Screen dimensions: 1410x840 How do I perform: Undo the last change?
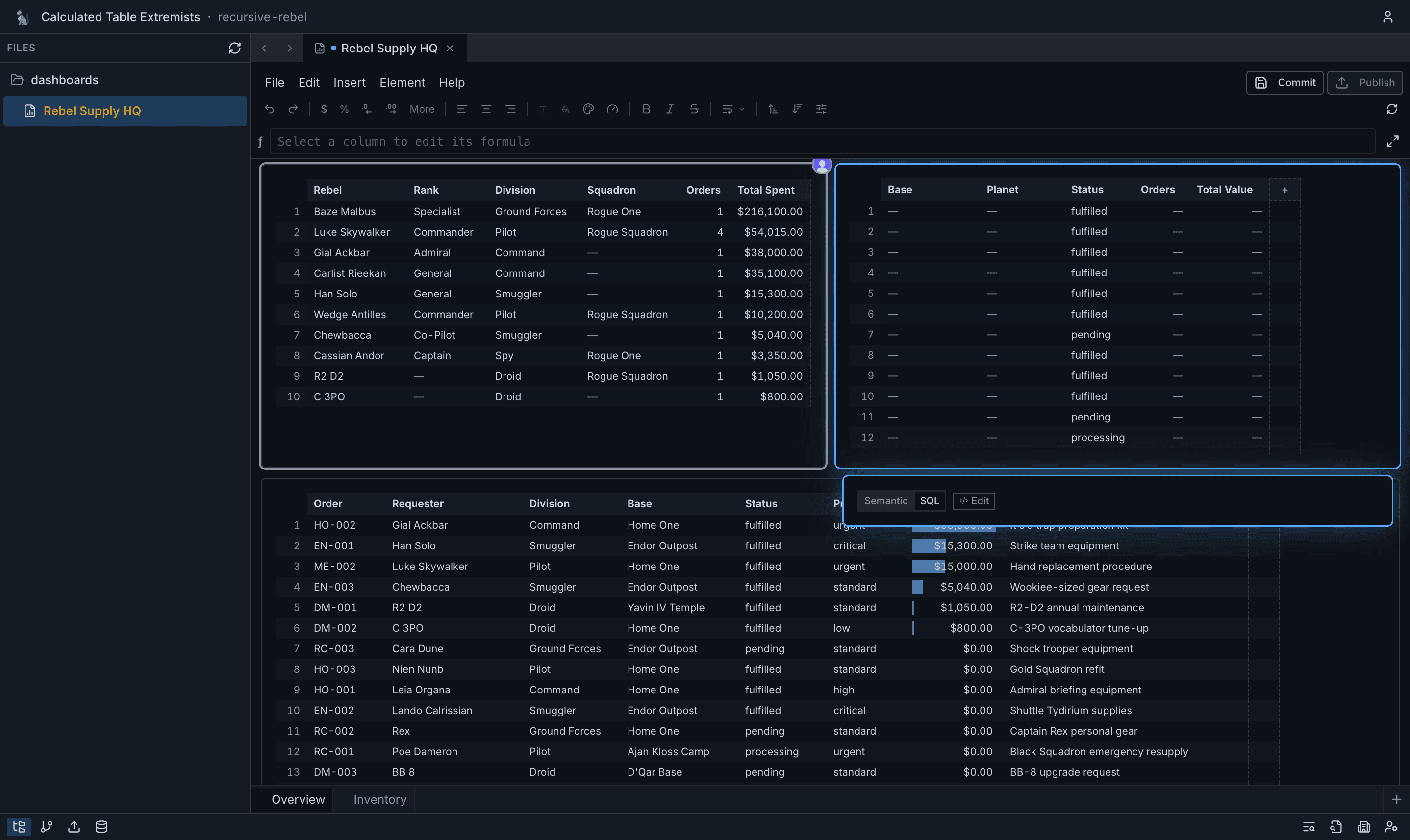point(270,109)
